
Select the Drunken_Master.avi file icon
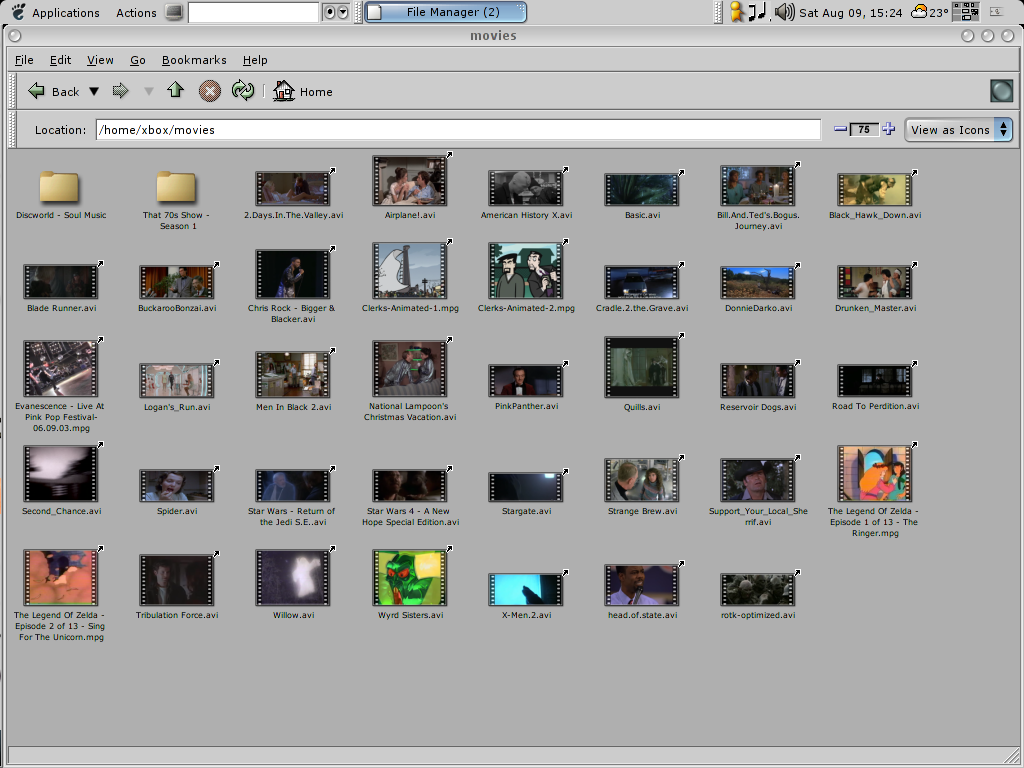pyautogui.click(x=875, y=282)
